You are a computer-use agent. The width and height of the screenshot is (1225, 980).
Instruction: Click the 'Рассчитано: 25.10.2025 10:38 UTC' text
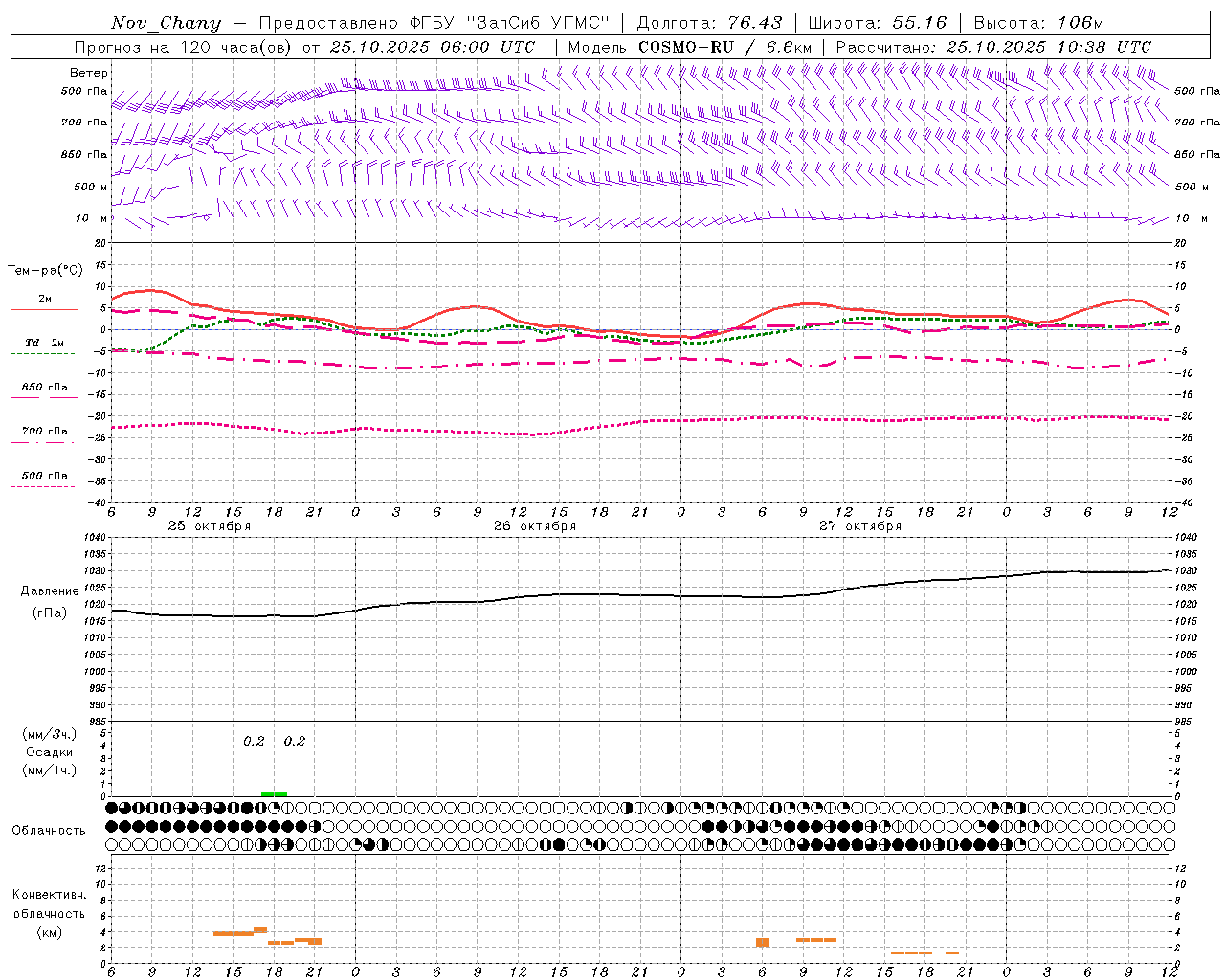point(993,47)
